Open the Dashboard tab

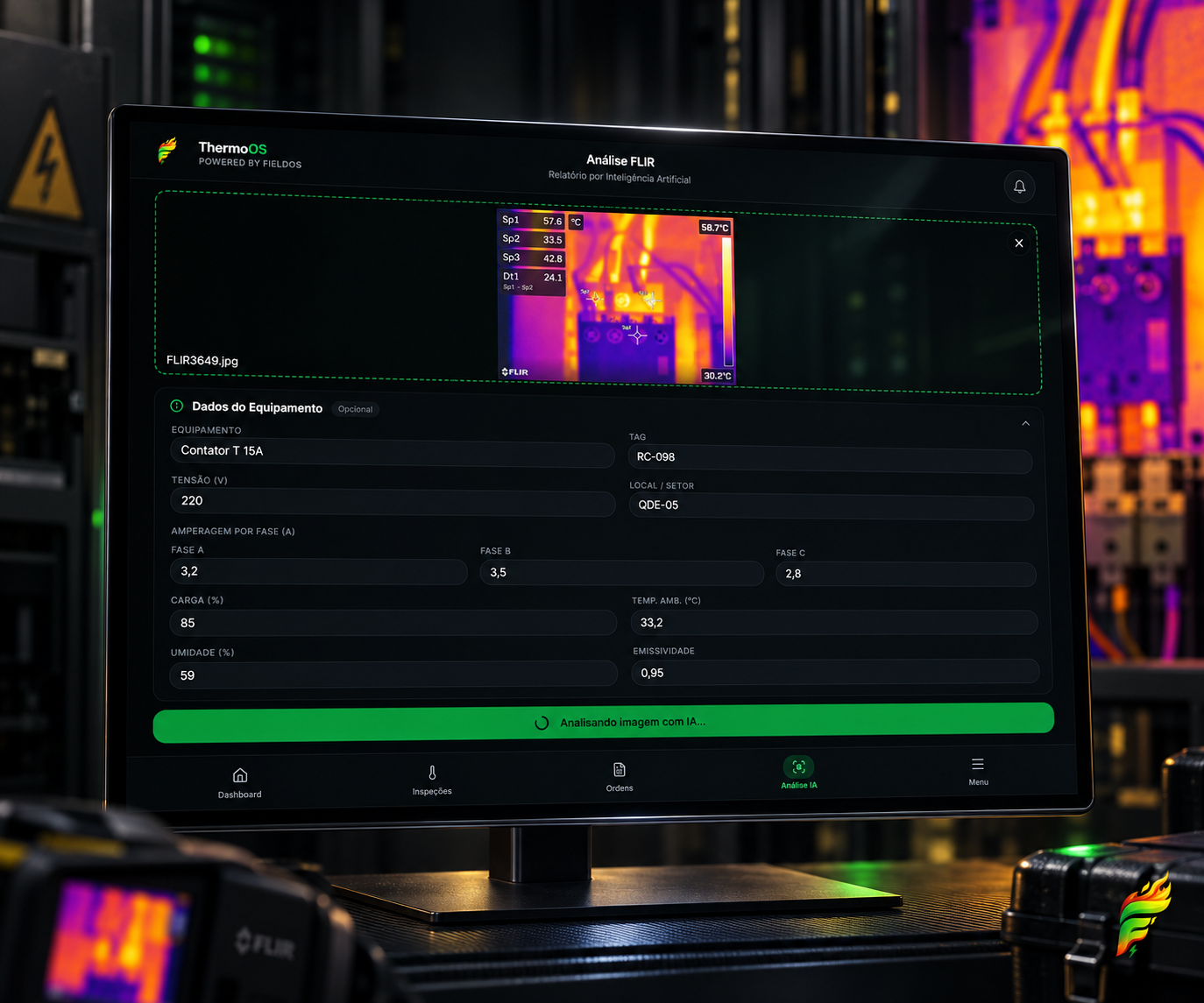coord(239,782)
